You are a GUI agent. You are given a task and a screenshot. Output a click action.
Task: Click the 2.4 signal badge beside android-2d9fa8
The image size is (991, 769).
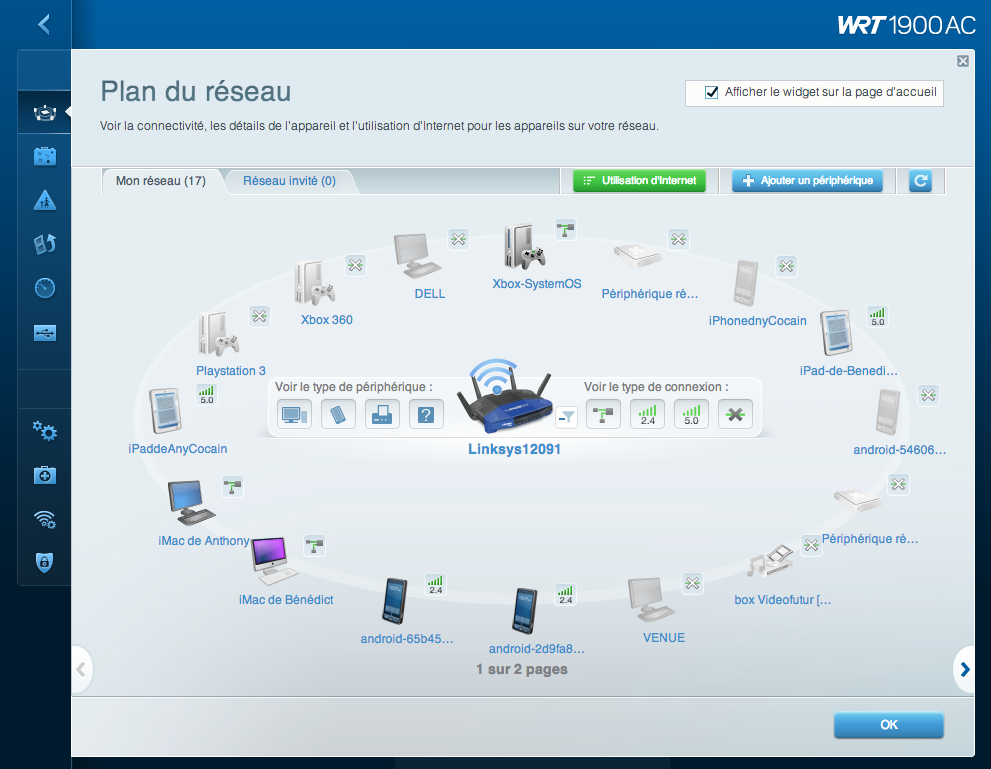click(x=565, y=595)
